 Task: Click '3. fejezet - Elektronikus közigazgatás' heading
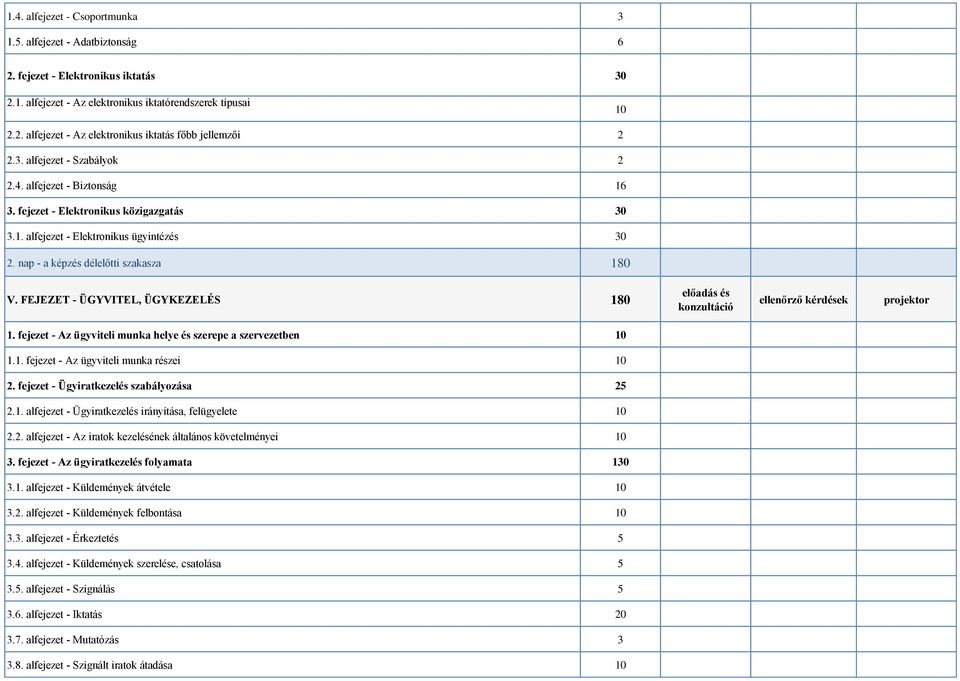tap(96, 211)
